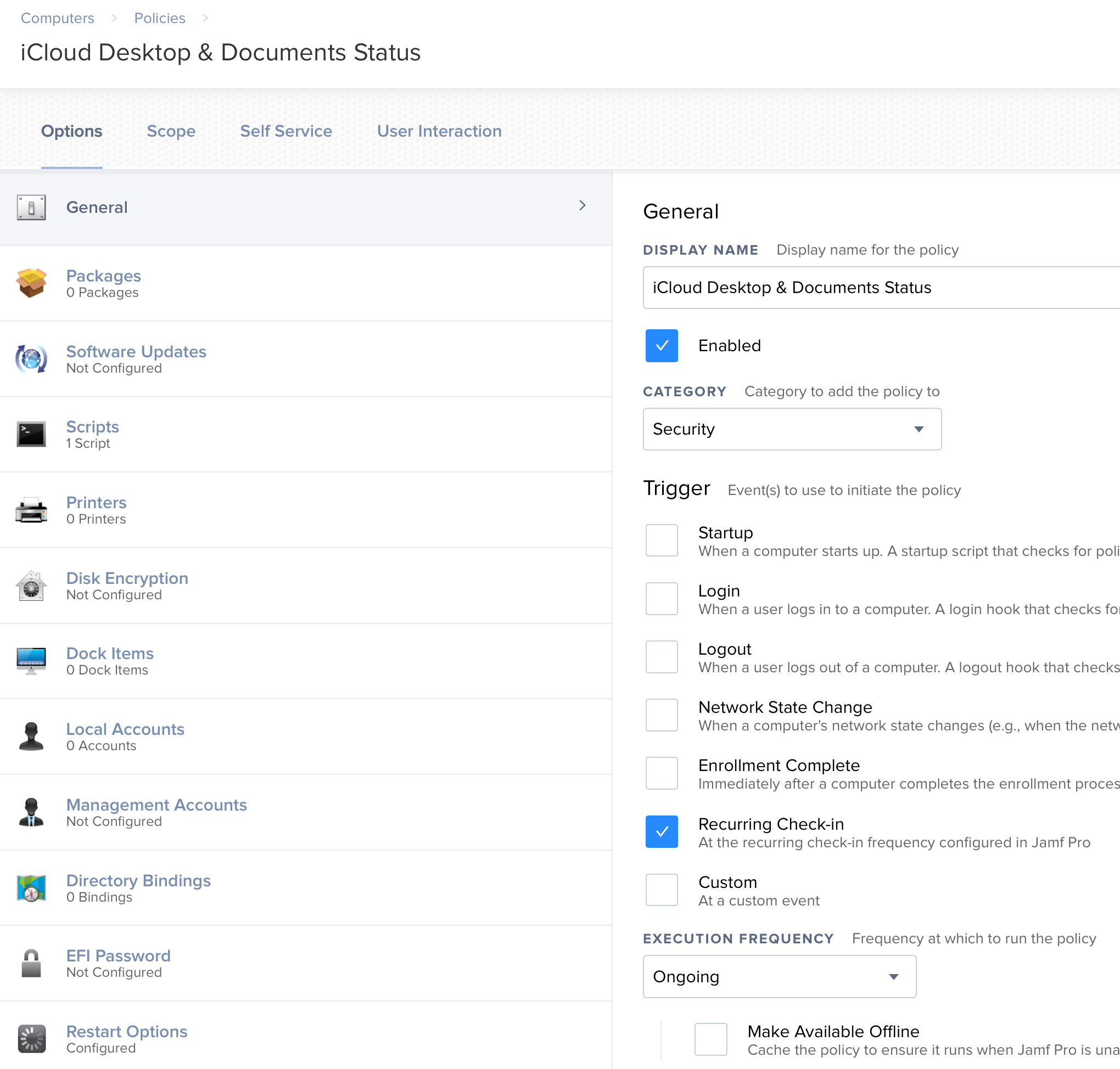The height and width of the screenshot is (1069, 1120).
Task: Click the Scripts terminal icon
Action: pos(31,434)
